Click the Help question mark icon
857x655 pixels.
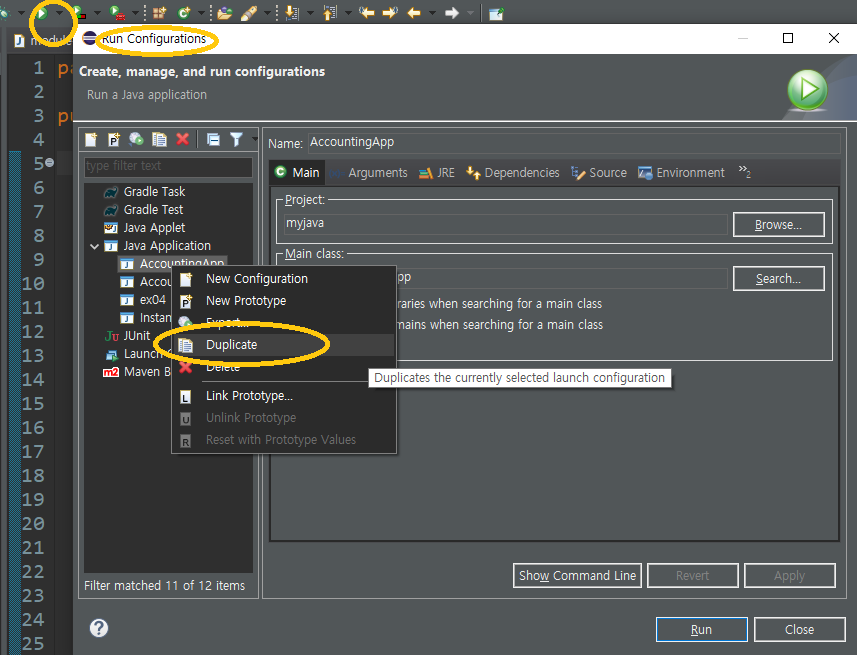pos(99,628)
